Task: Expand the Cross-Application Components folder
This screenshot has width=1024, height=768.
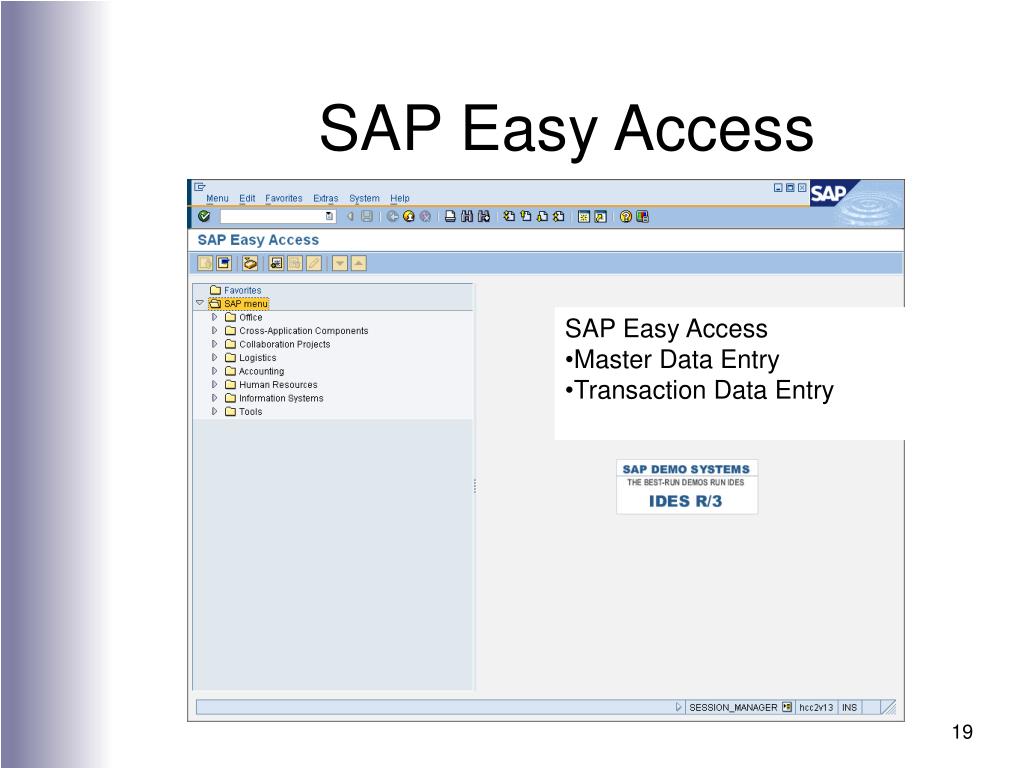Action: [x=214, y=330]
